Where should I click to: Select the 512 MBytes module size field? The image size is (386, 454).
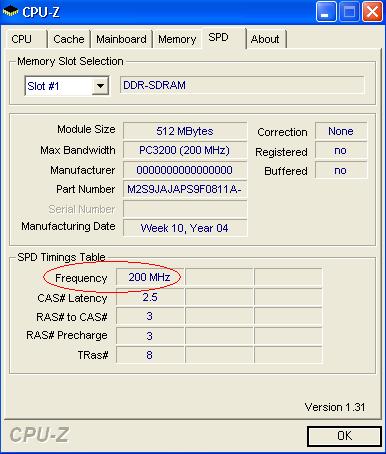pyautogui.click(x=185, y=131)
